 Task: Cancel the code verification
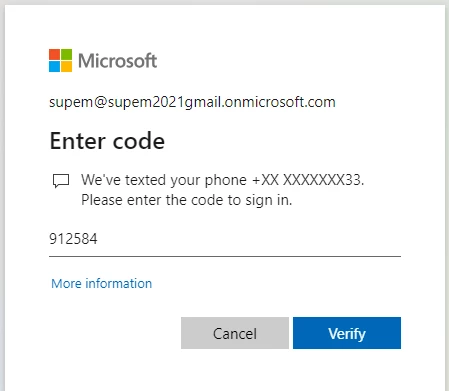[x=235, y=333]
